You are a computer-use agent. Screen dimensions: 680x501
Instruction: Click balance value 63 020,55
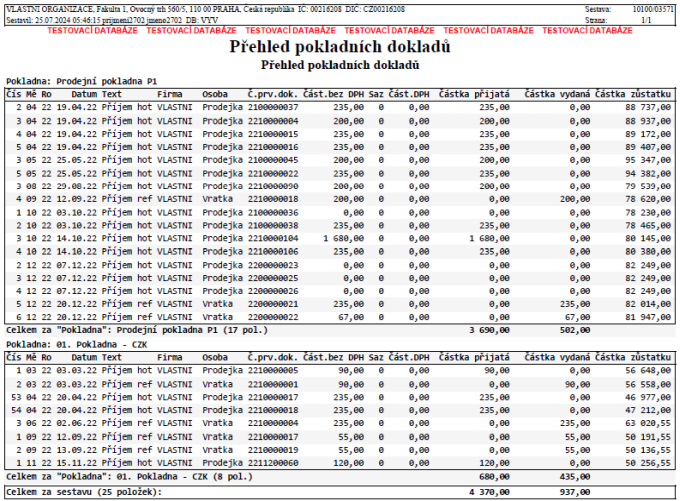coord(648,423)
